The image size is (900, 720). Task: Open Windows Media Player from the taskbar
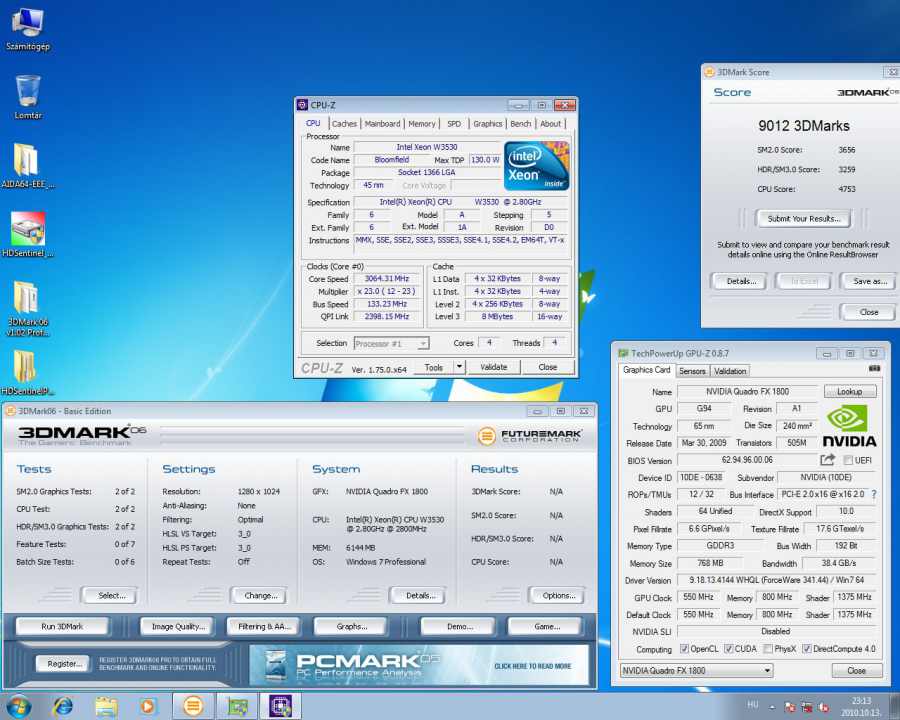pyautogui.click(x=148, y=706)
